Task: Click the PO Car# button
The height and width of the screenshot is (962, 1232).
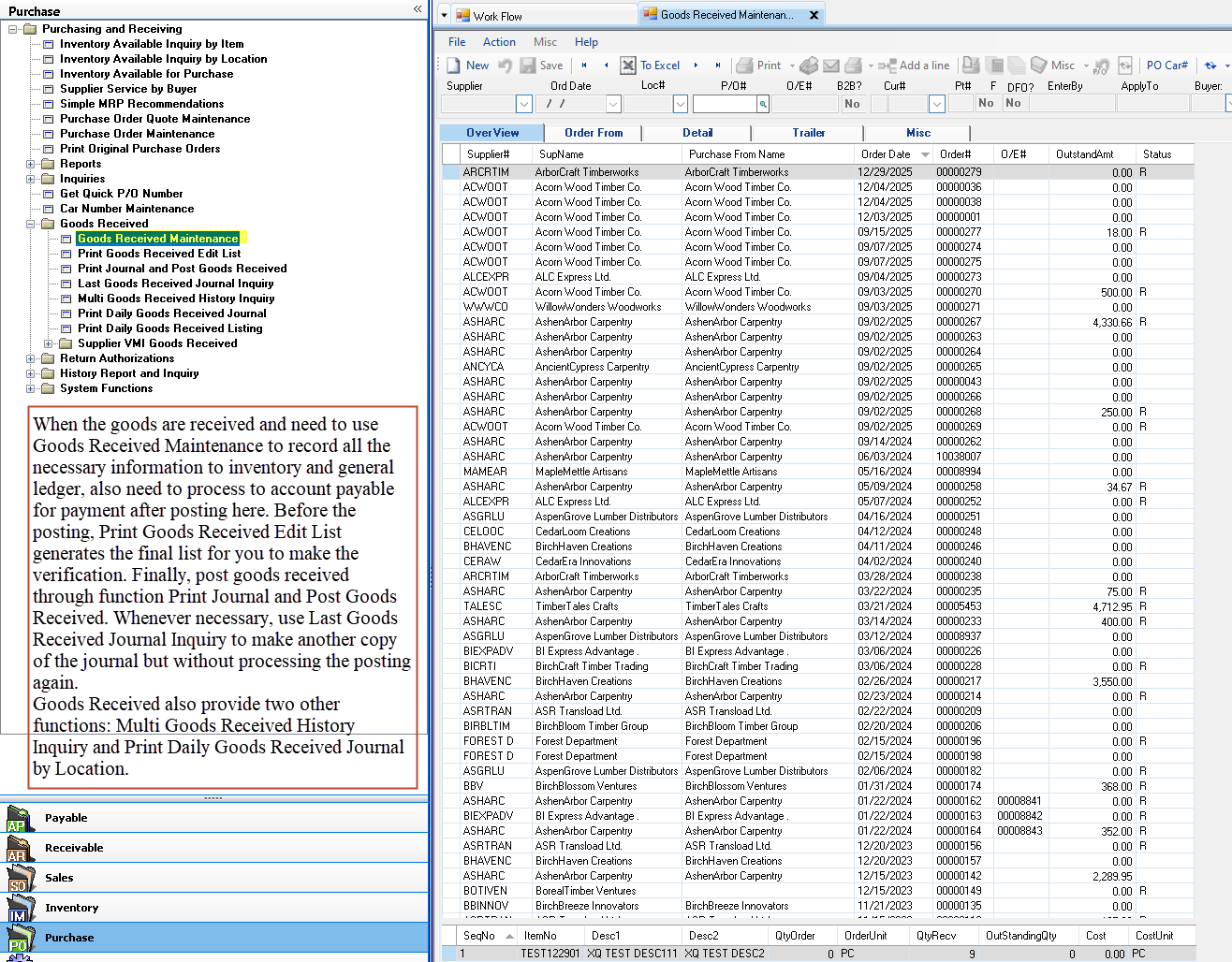Action: point(1166,66)
